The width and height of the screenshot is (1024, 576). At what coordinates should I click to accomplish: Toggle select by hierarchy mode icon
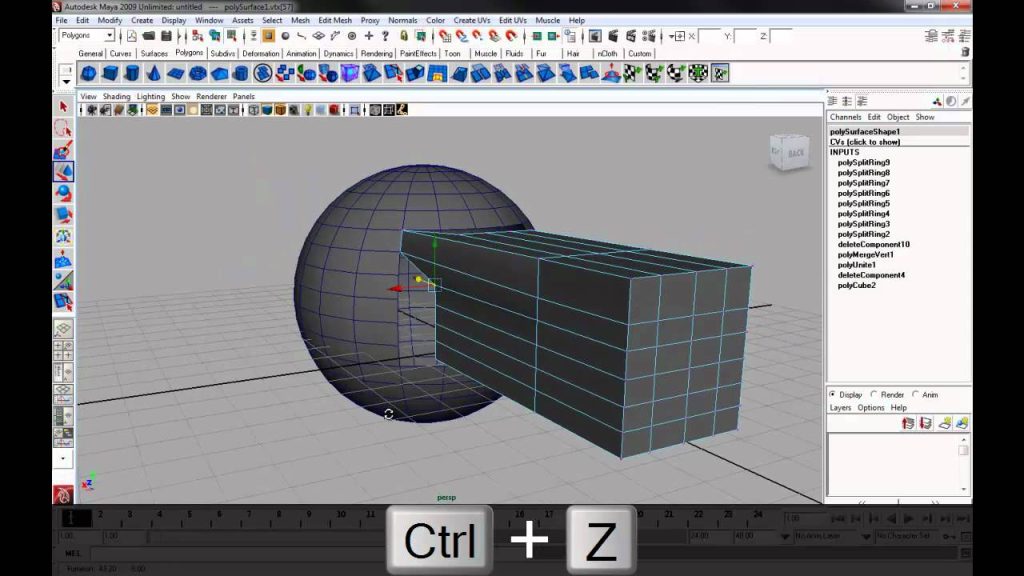197,37
